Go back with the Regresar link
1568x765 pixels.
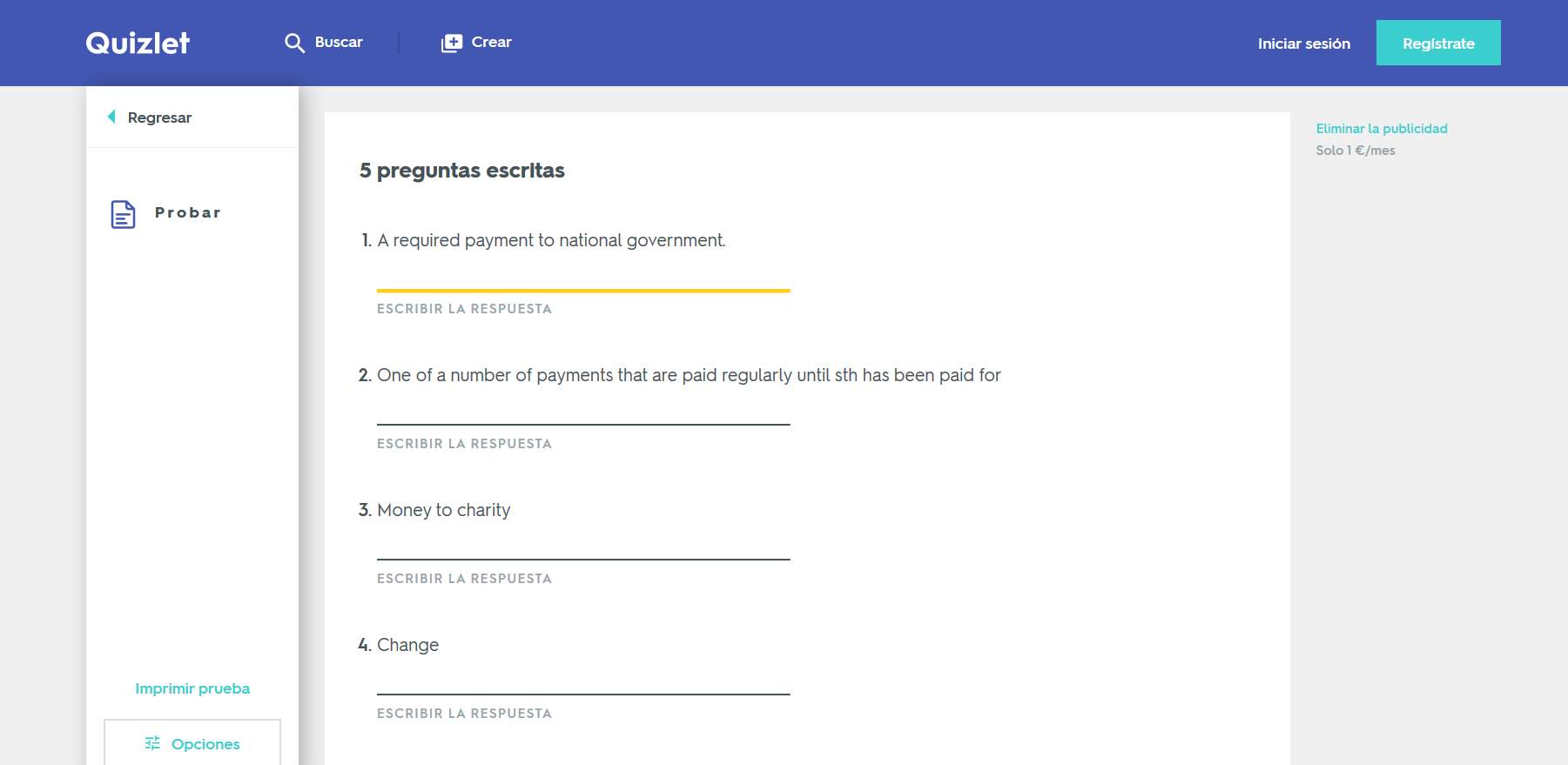[150, 117]
